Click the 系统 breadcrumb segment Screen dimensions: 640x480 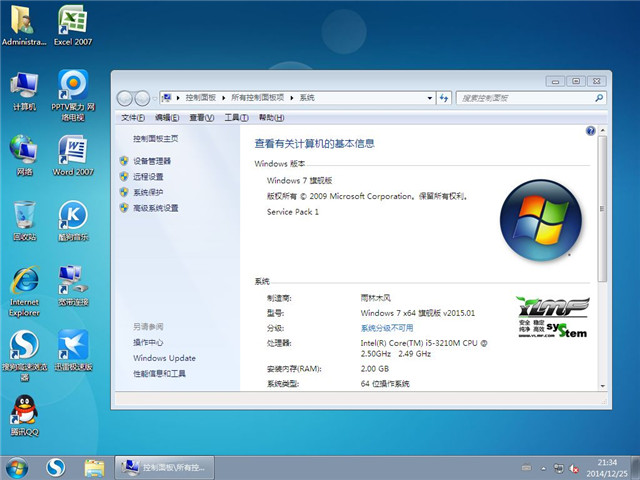(307, 98)
